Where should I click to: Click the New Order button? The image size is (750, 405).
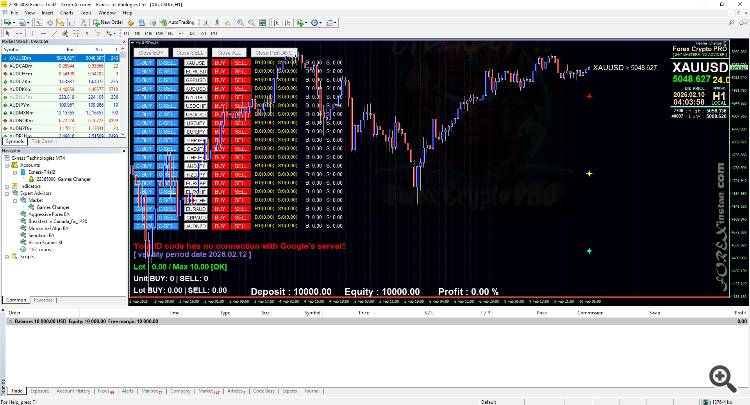108,22
